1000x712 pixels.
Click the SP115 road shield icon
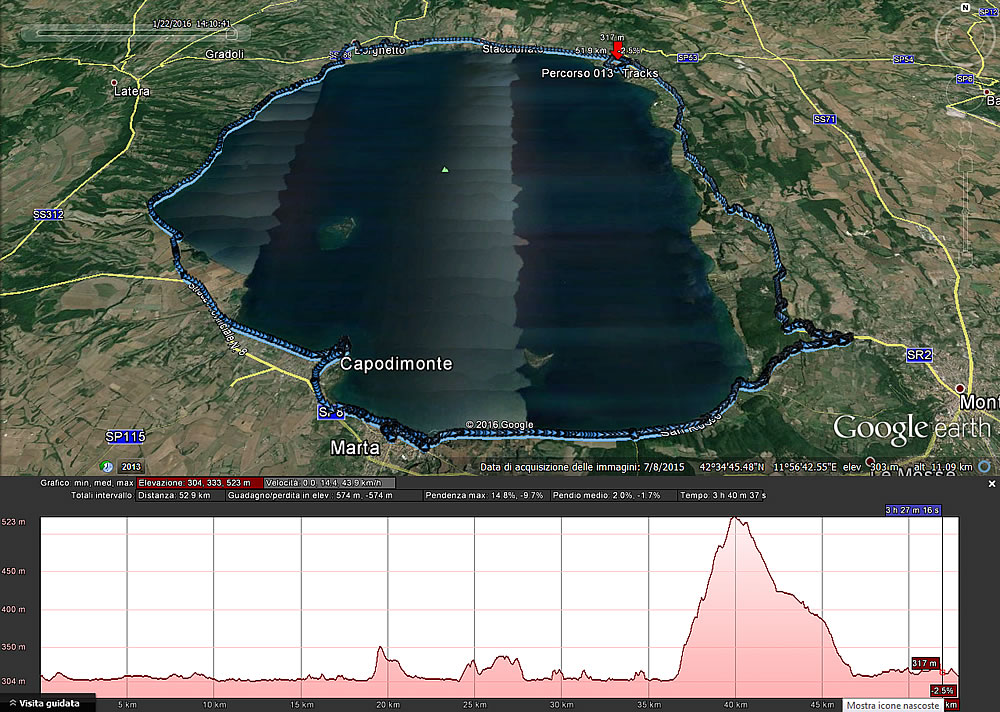(x=125, y=437)
